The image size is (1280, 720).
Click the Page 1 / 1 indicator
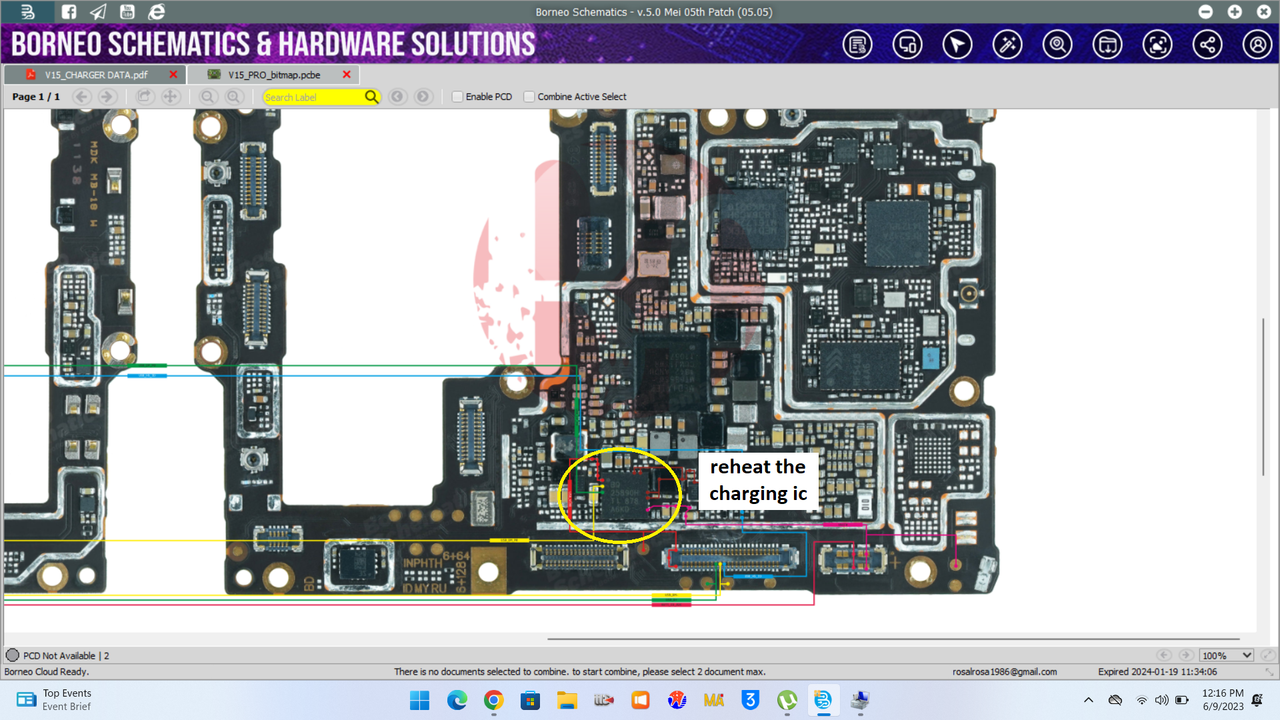pyautogui.click(x=36, y=97)
